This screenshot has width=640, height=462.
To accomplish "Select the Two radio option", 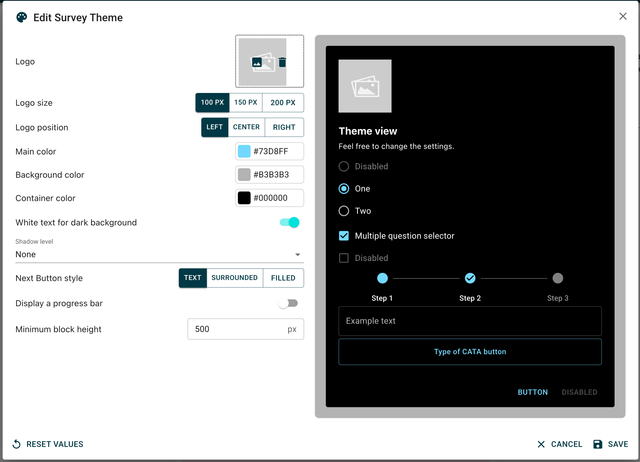I will [x=344, y=211].
